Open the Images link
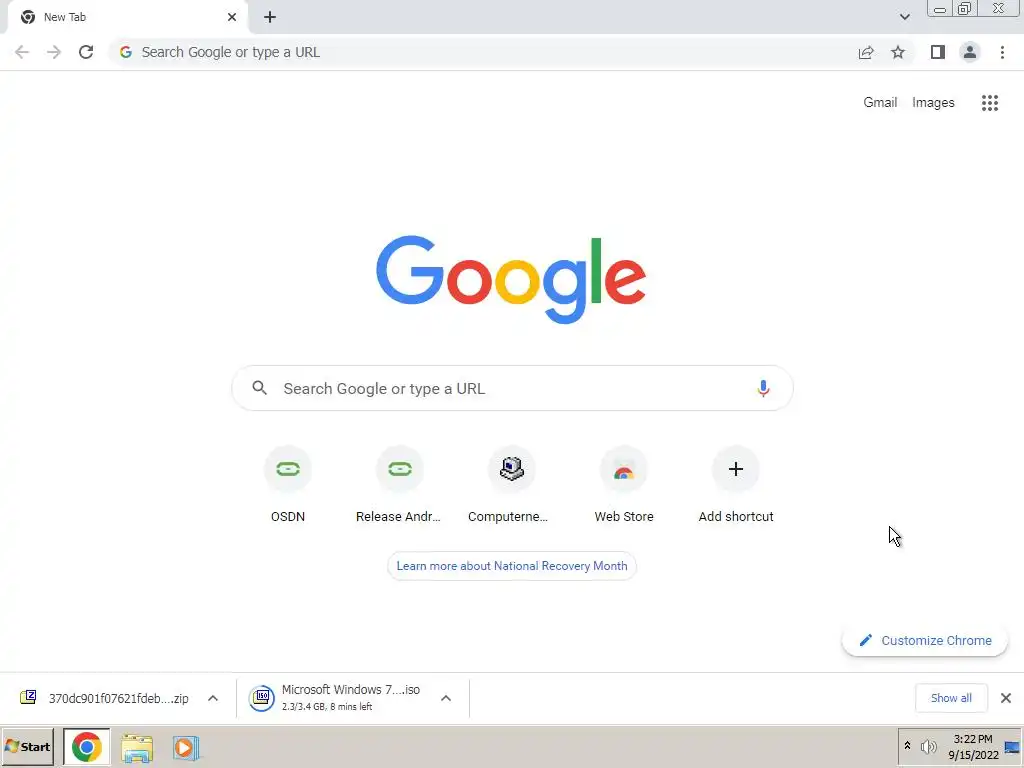 [x=933, y=103]
